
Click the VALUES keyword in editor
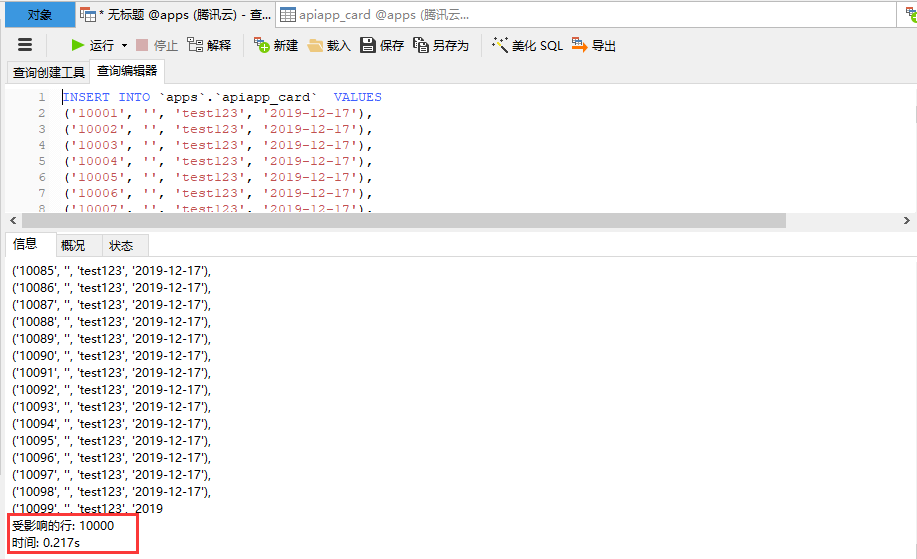357,97
